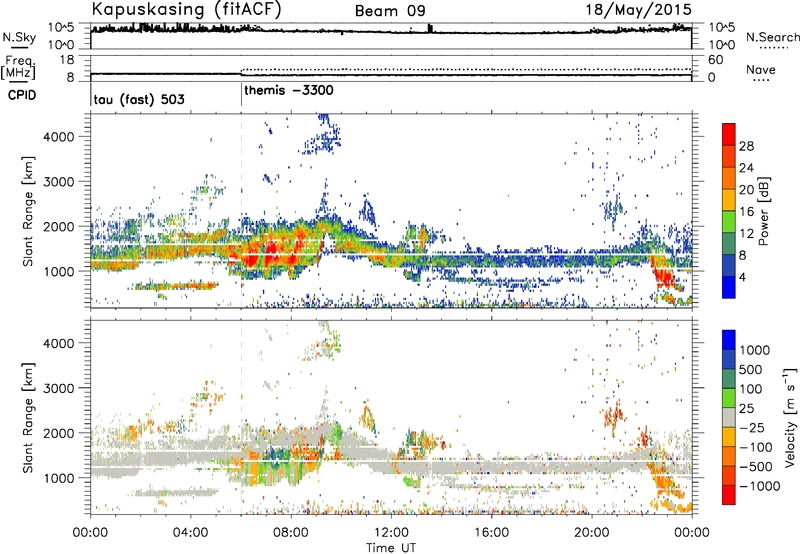This screenshot has width=800, height=554.
Task: Click the 'CPID' row label
Action: [22, 95]
